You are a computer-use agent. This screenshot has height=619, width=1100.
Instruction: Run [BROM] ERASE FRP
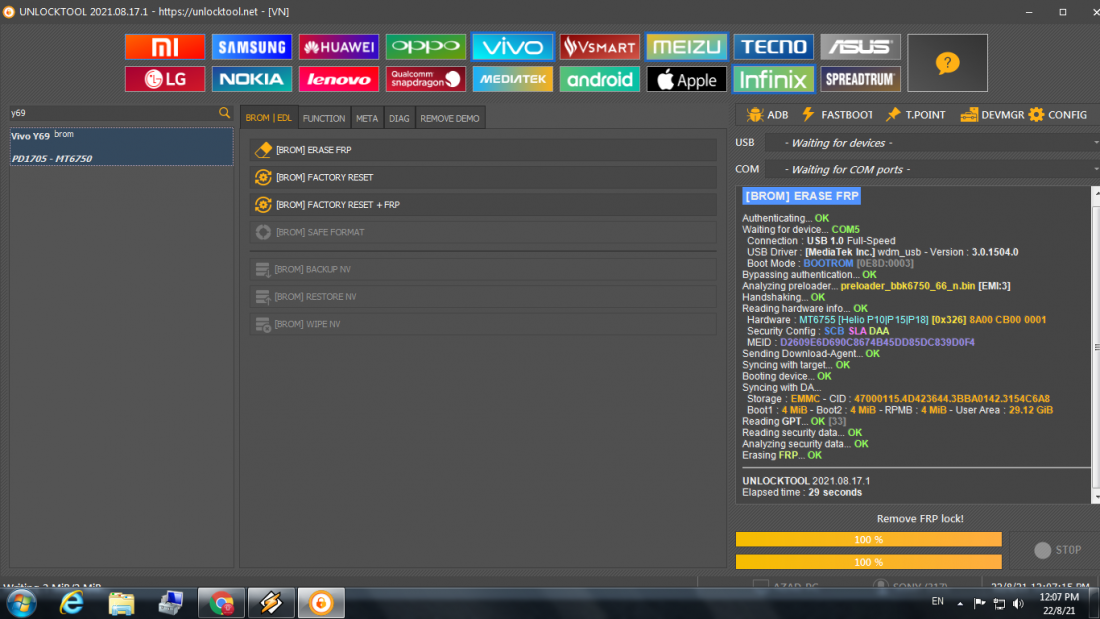(x=483, y=149)
